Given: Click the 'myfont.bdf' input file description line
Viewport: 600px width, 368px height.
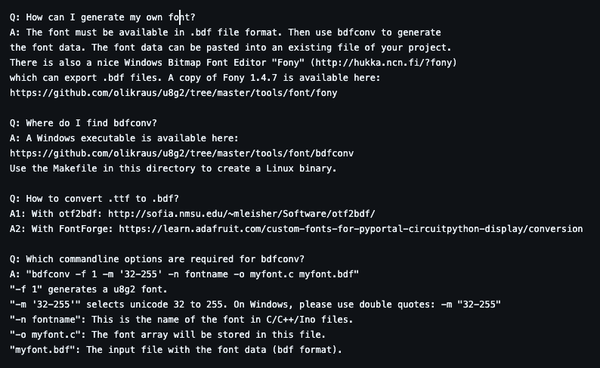Looking at the screenshot, I should (x=176, y=350).
